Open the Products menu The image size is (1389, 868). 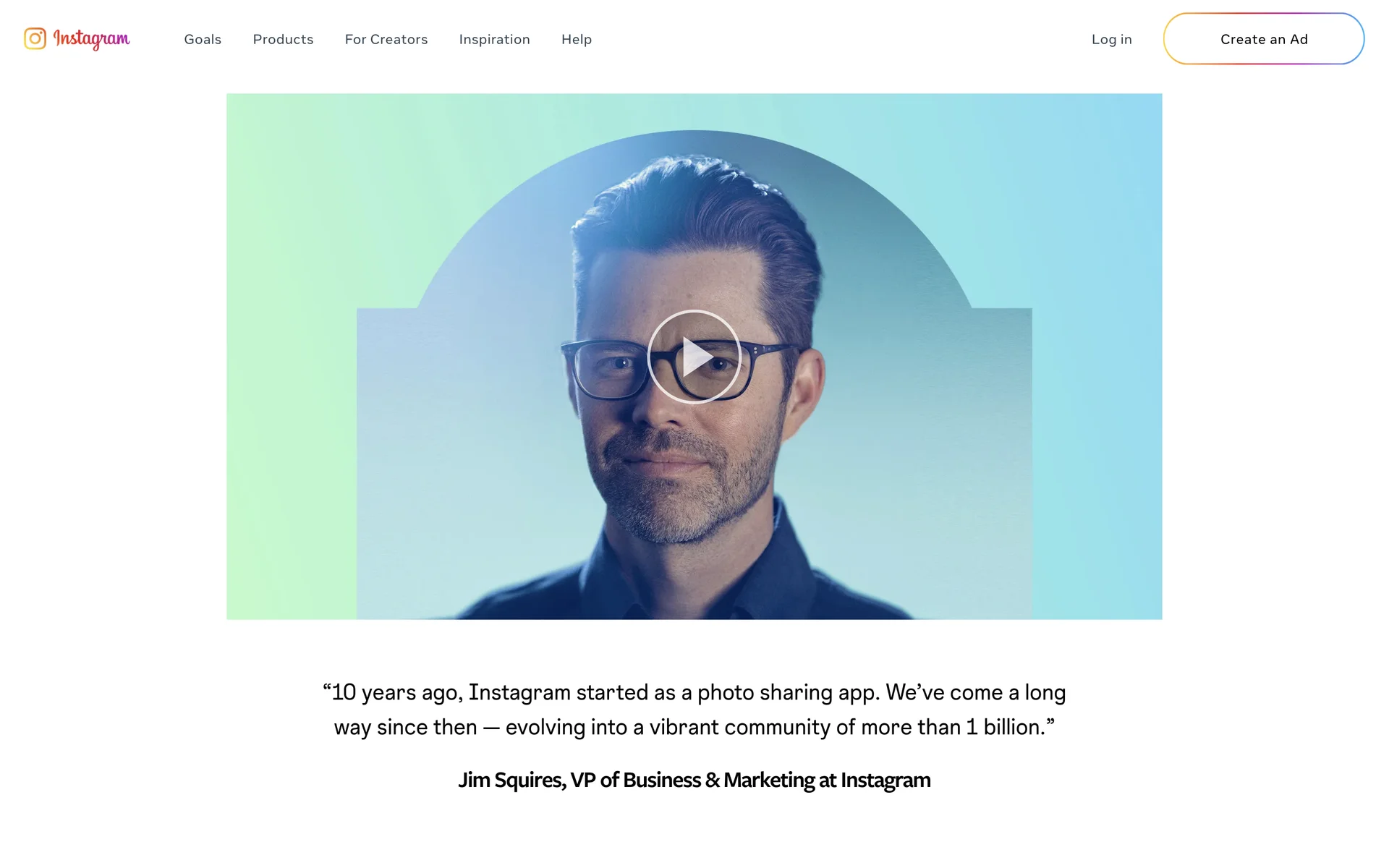point(283,39)
